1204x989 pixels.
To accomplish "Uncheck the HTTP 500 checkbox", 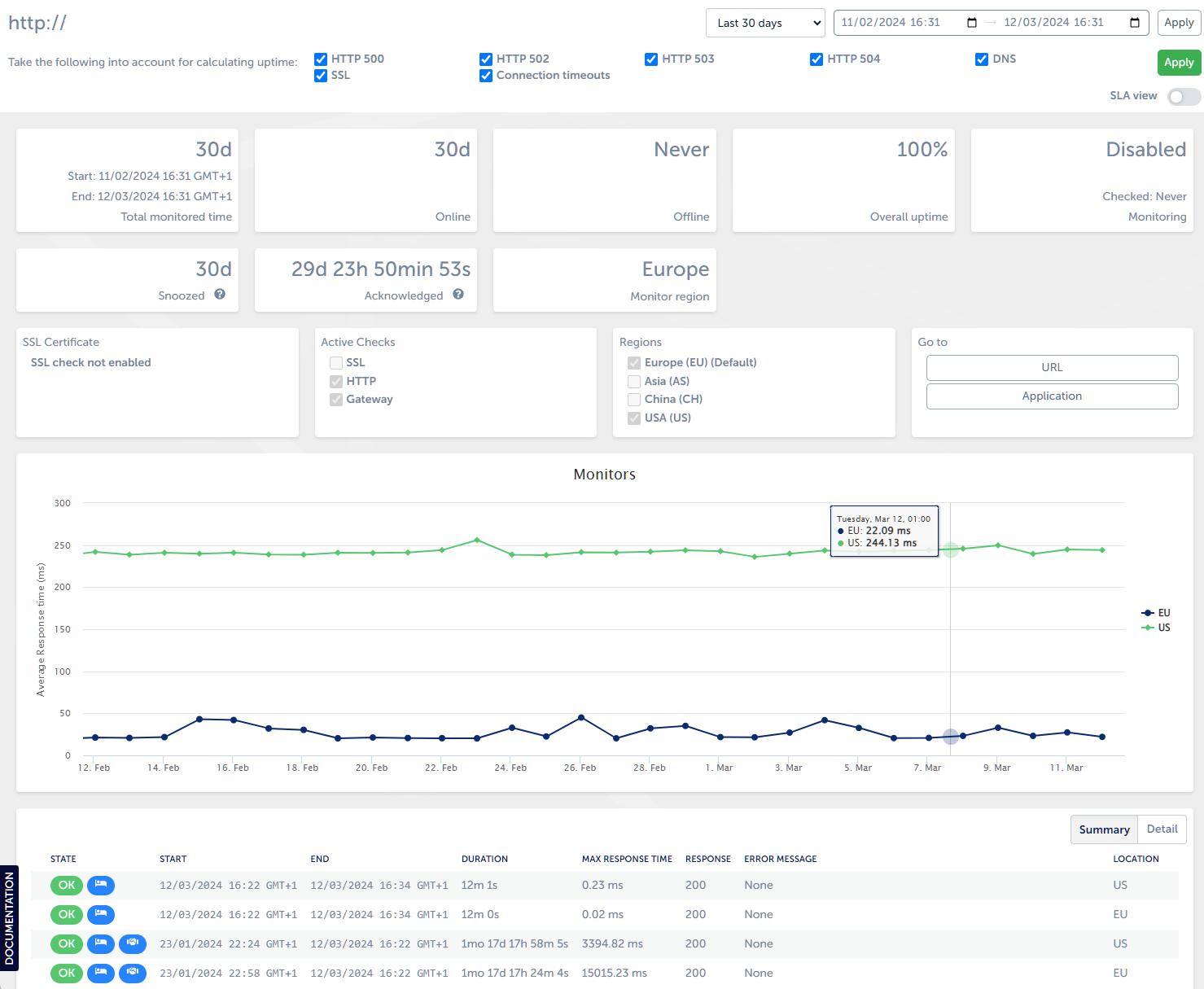I will pos(321,59).
